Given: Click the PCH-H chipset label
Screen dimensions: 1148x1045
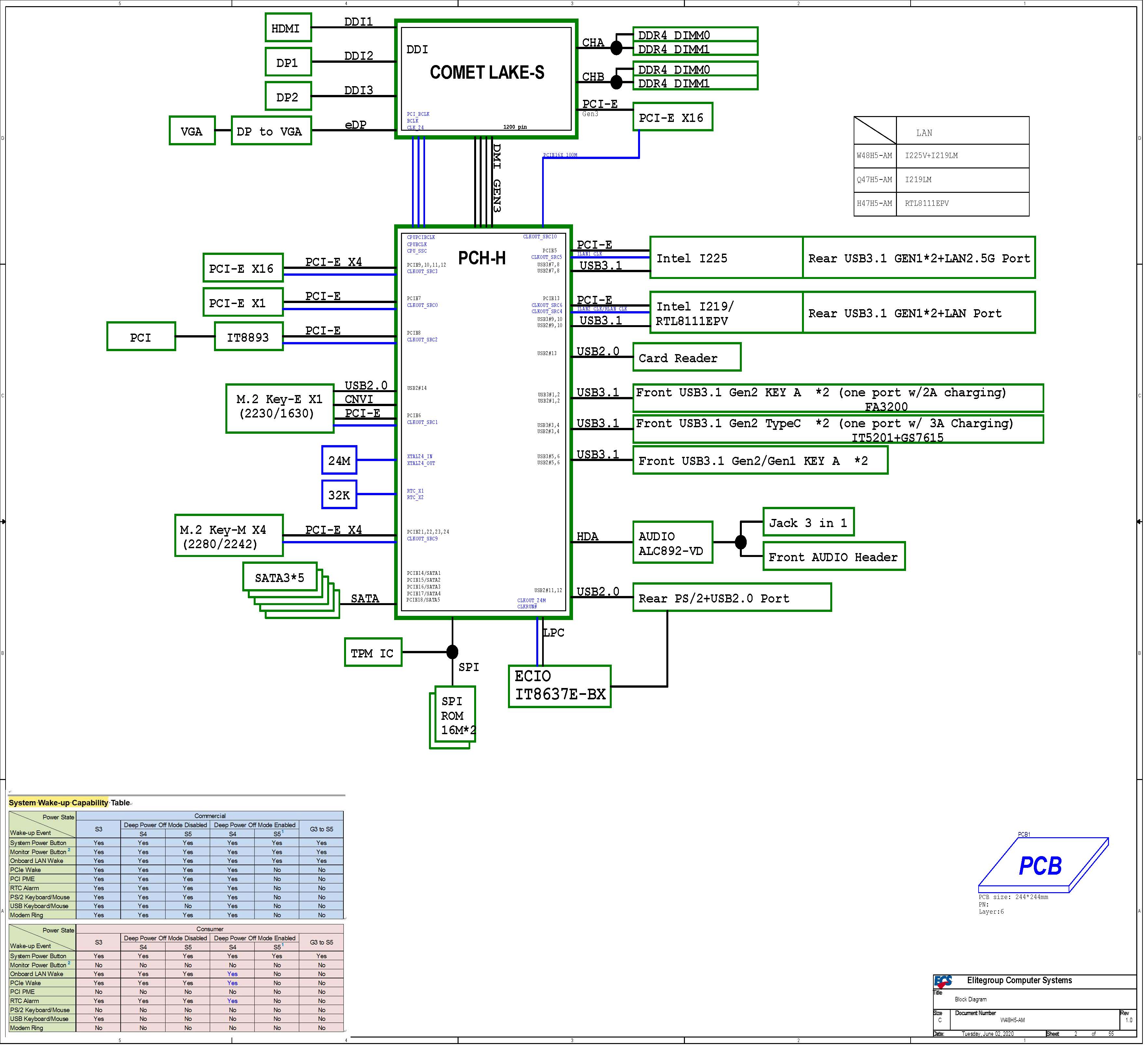Looking at the screenshot, I should pyautogui.click(x=482, y=258).
